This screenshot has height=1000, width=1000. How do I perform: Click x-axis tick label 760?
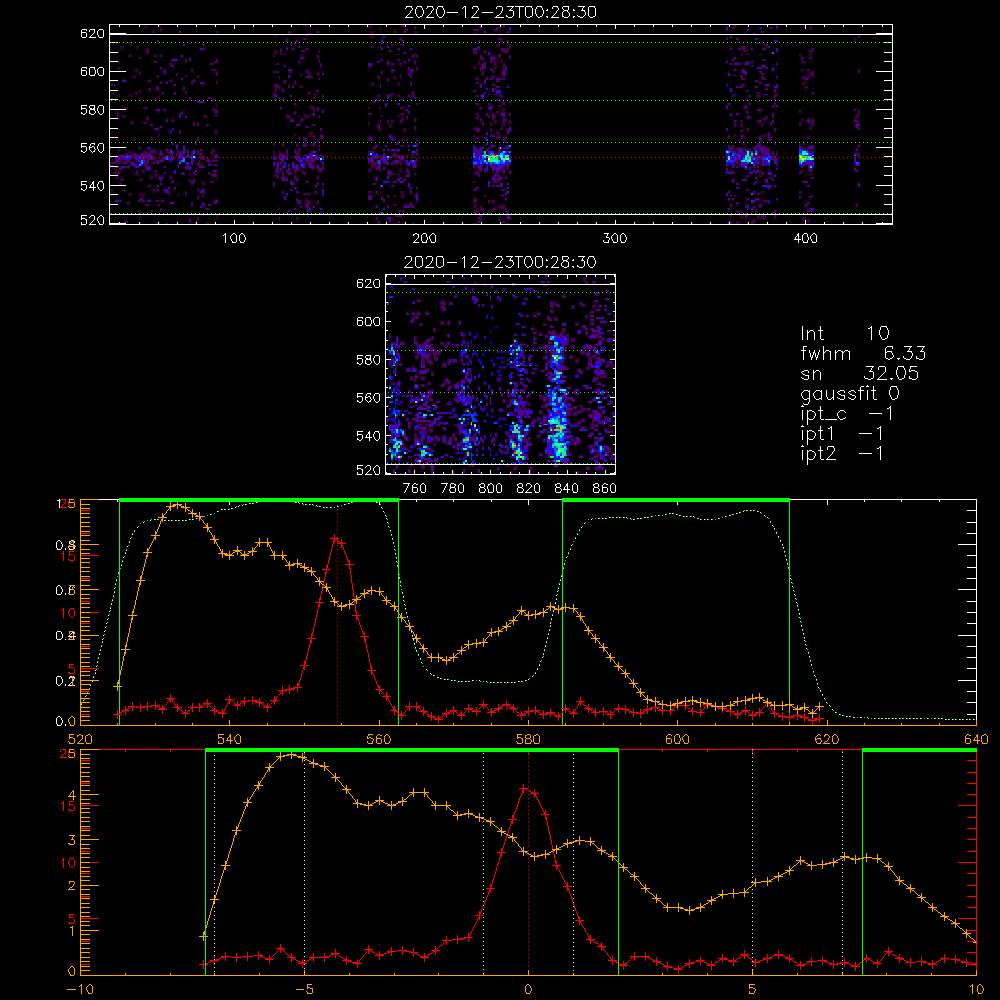click(415, 489)
